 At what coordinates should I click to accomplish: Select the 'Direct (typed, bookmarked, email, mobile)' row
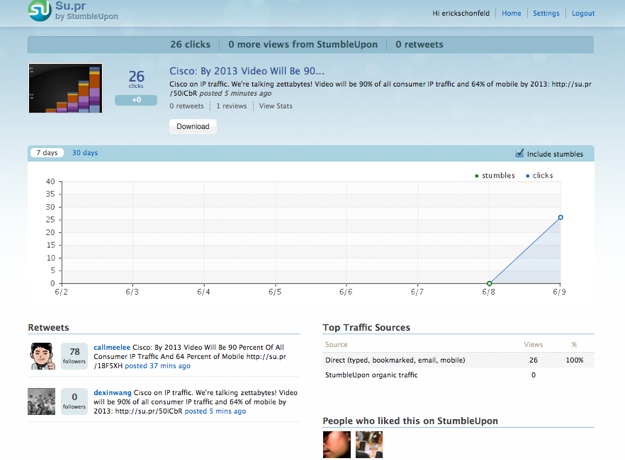tap(458, 360)
